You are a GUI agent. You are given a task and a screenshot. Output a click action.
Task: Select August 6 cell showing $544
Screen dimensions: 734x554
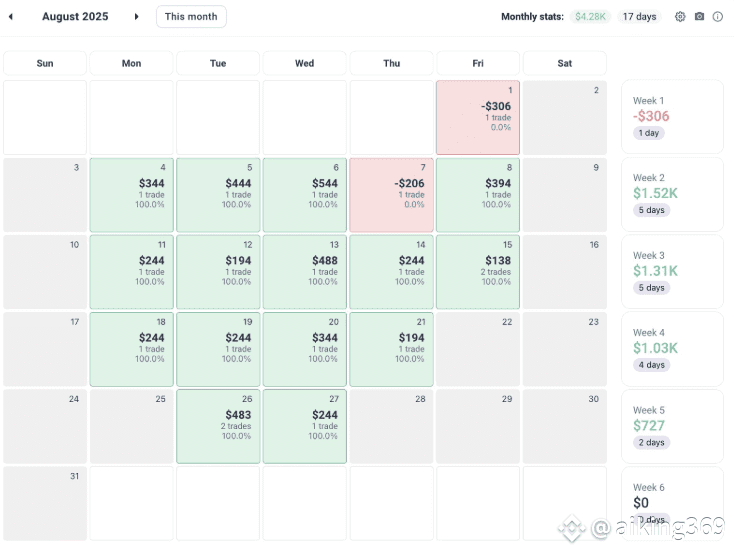[x=305, y=195]
